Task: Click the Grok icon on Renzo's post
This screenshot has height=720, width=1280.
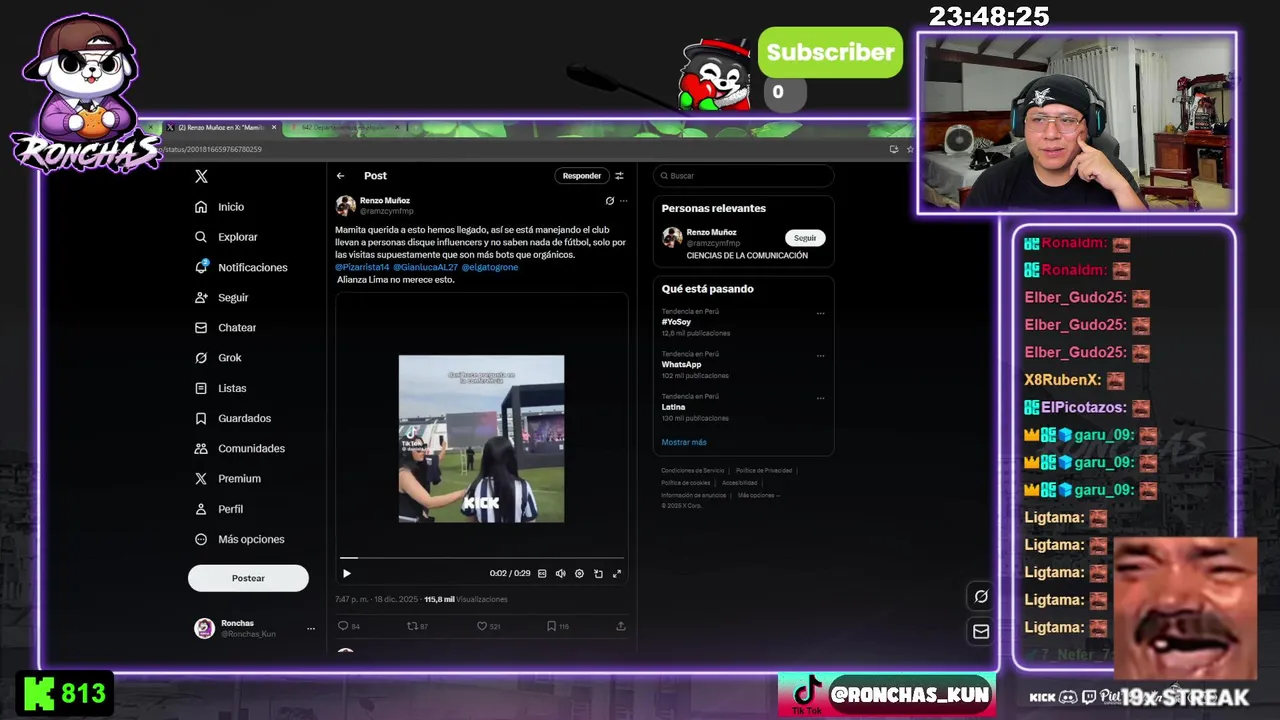Action: (609, 201)
